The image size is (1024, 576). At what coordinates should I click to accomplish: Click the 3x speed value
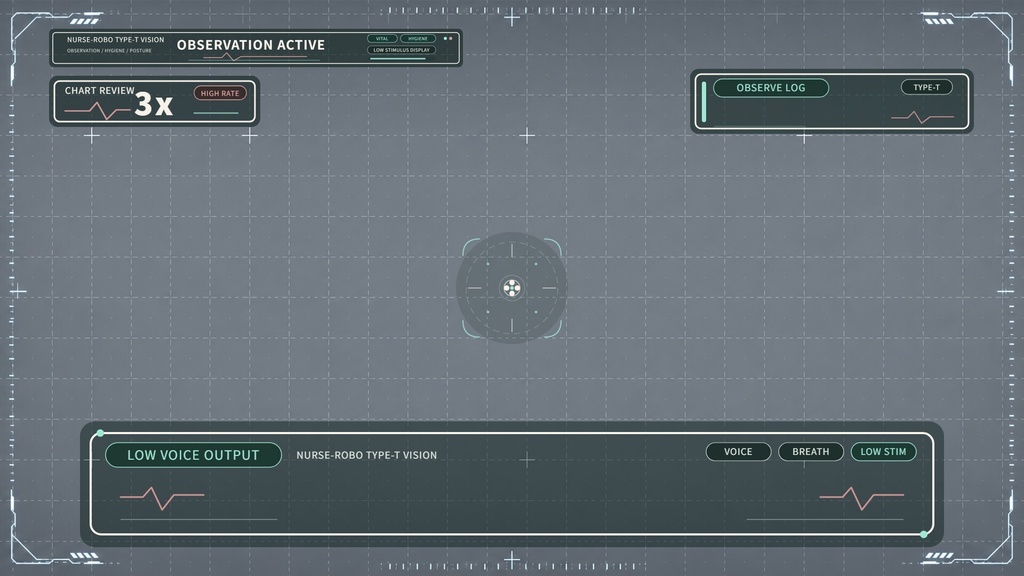point(153,104)
